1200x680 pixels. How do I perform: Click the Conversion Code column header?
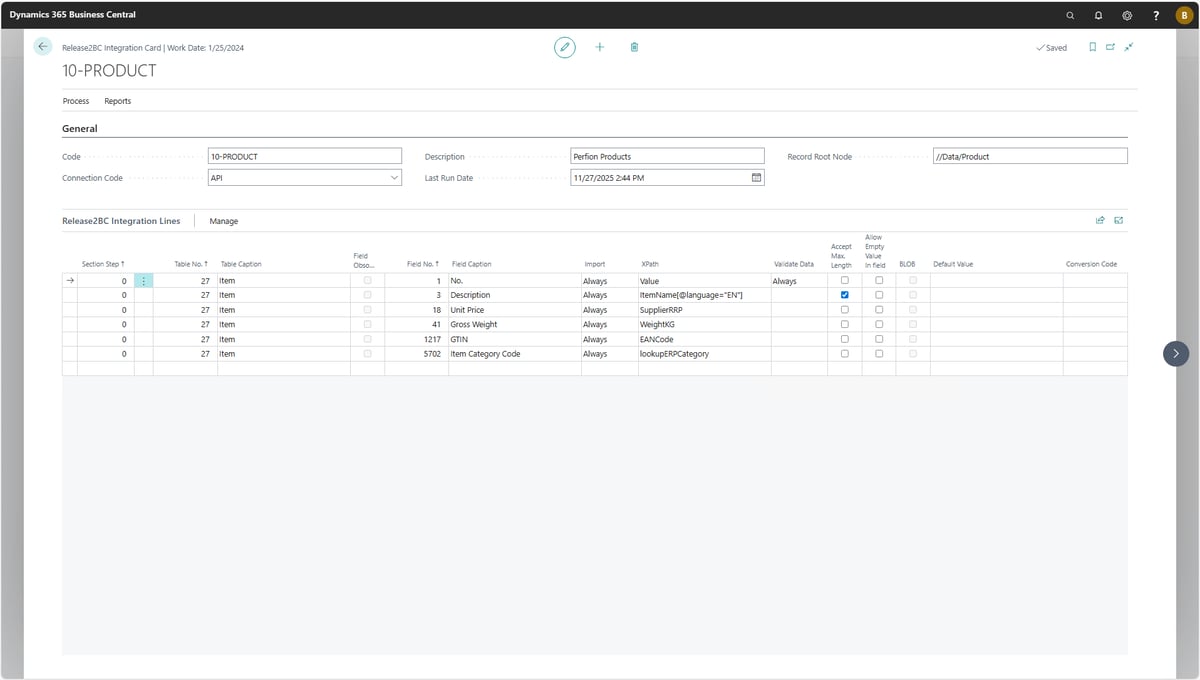pyautogui.click(x=1091, y=264)
